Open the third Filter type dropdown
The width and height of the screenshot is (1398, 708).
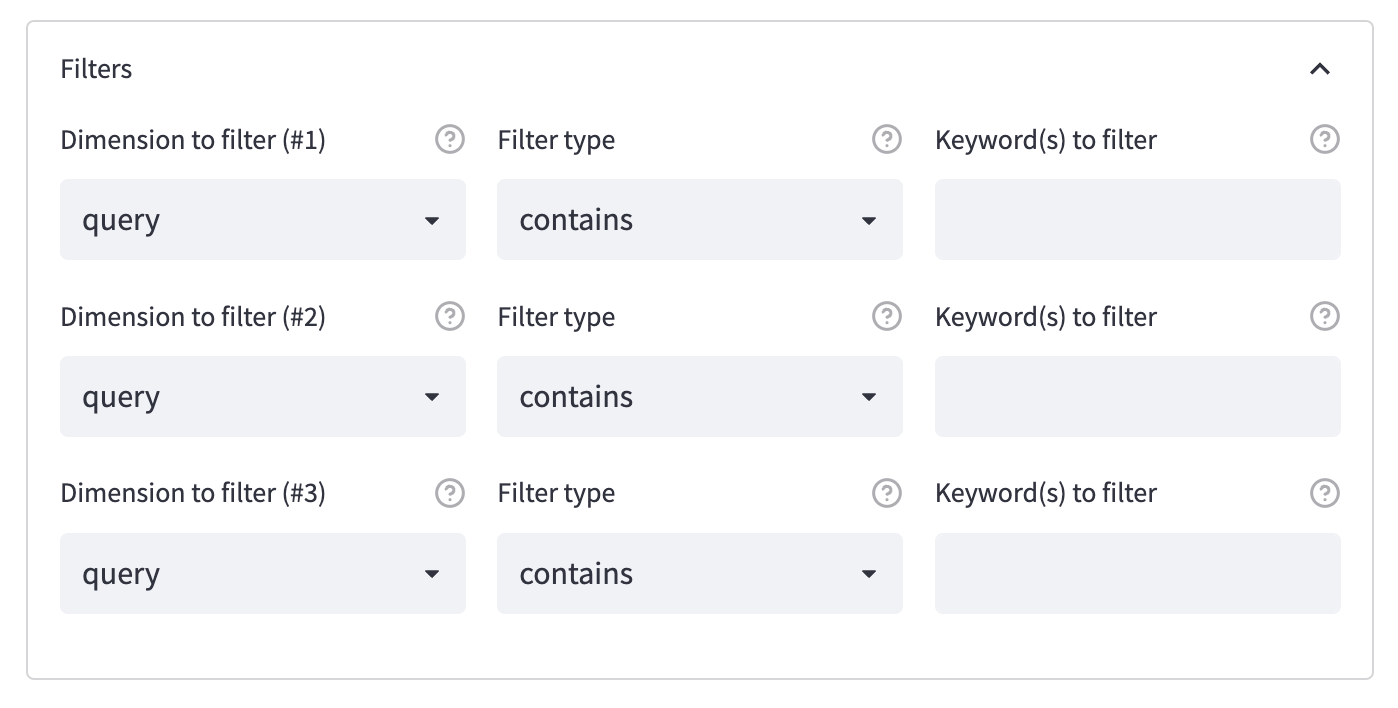pyautogui.click(x=699, y=574)
